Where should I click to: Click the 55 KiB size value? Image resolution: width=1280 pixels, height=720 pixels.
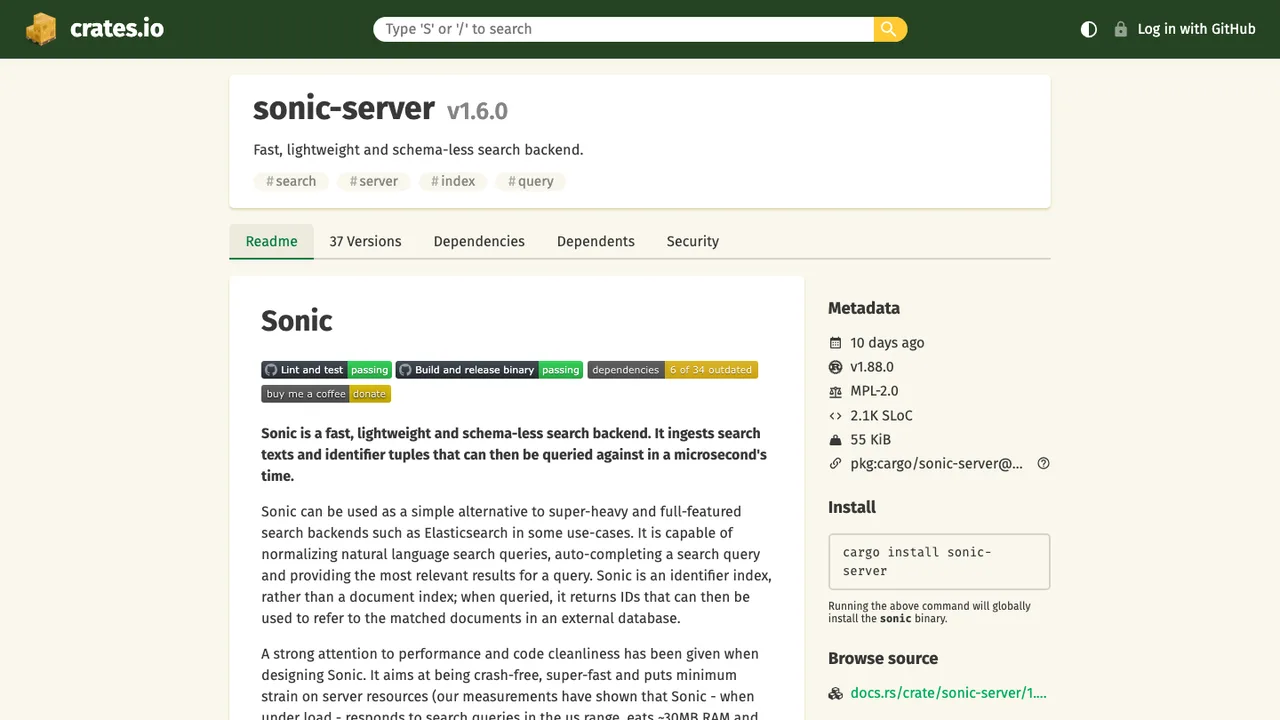click(870, 440)
